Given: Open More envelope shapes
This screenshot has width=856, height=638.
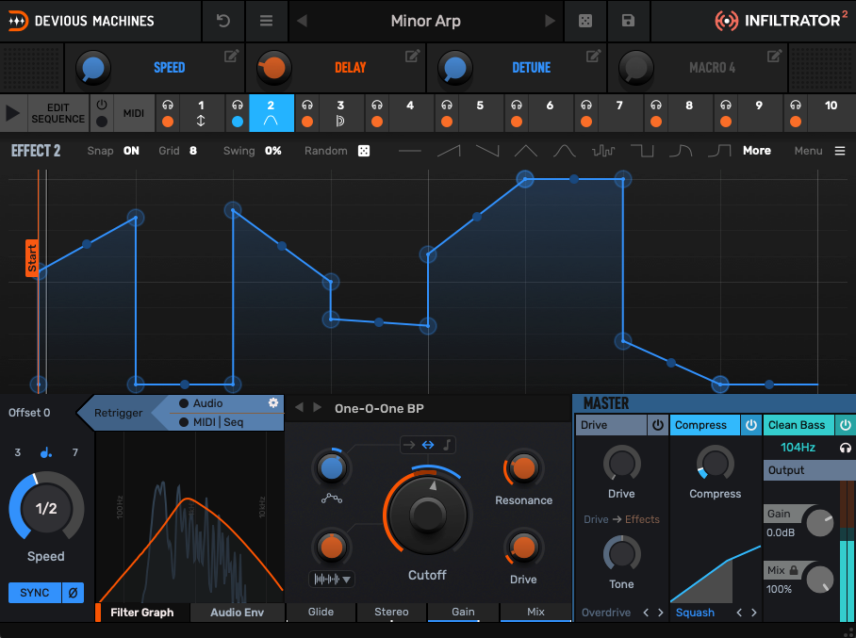Looking at the screenshot, I should click(757, 151).
